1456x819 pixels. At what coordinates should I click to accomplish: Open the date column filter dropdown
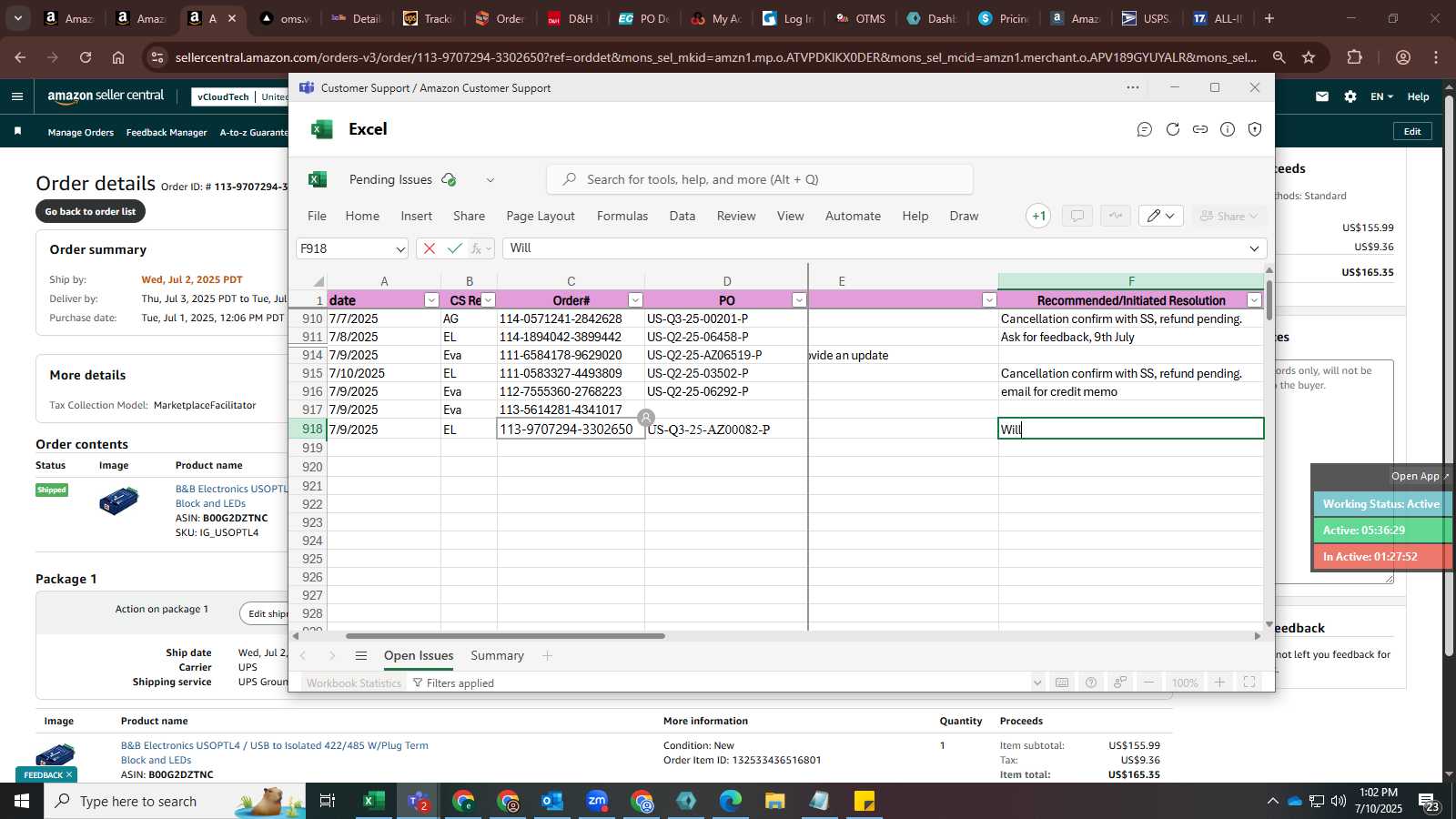(431, 300)
